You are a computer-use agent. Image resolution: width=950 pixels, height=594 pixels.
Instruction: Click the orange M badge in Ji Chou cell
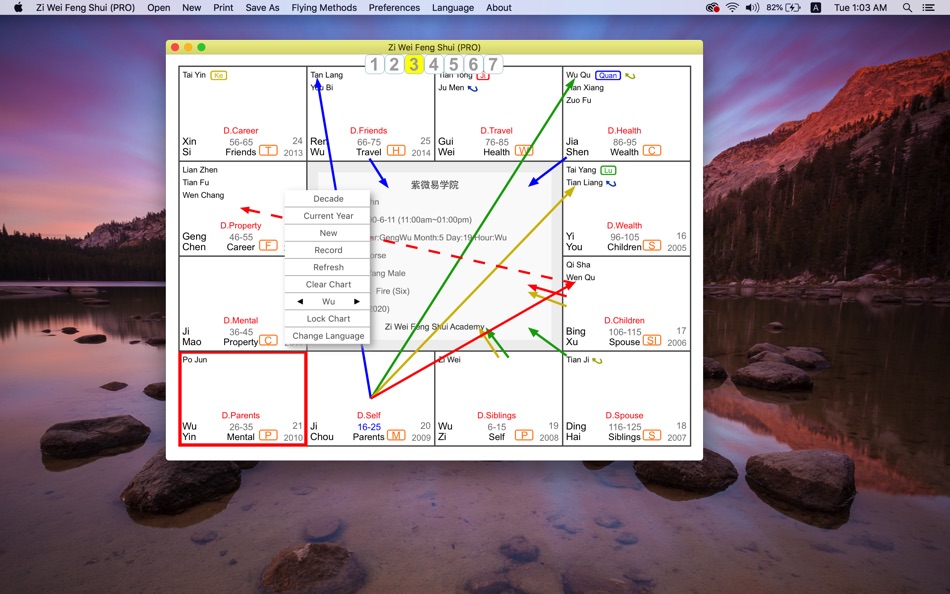[x=396, y=435]
